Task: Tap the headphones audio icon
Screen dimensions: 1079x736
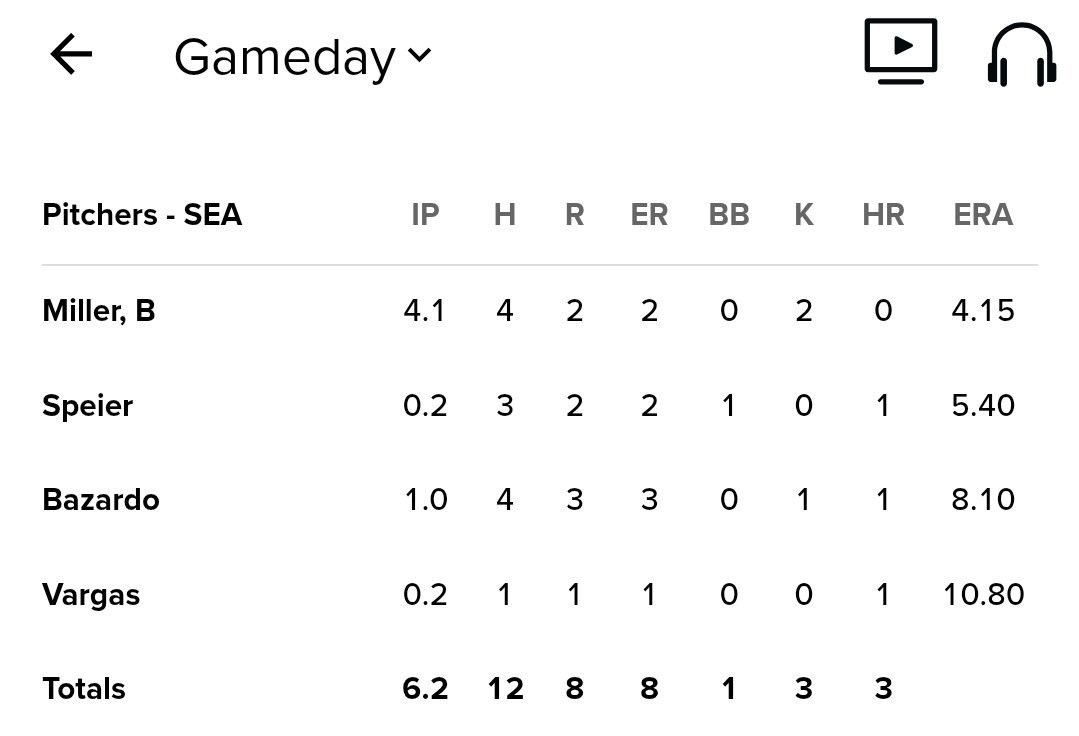Action: point(1021,55)
